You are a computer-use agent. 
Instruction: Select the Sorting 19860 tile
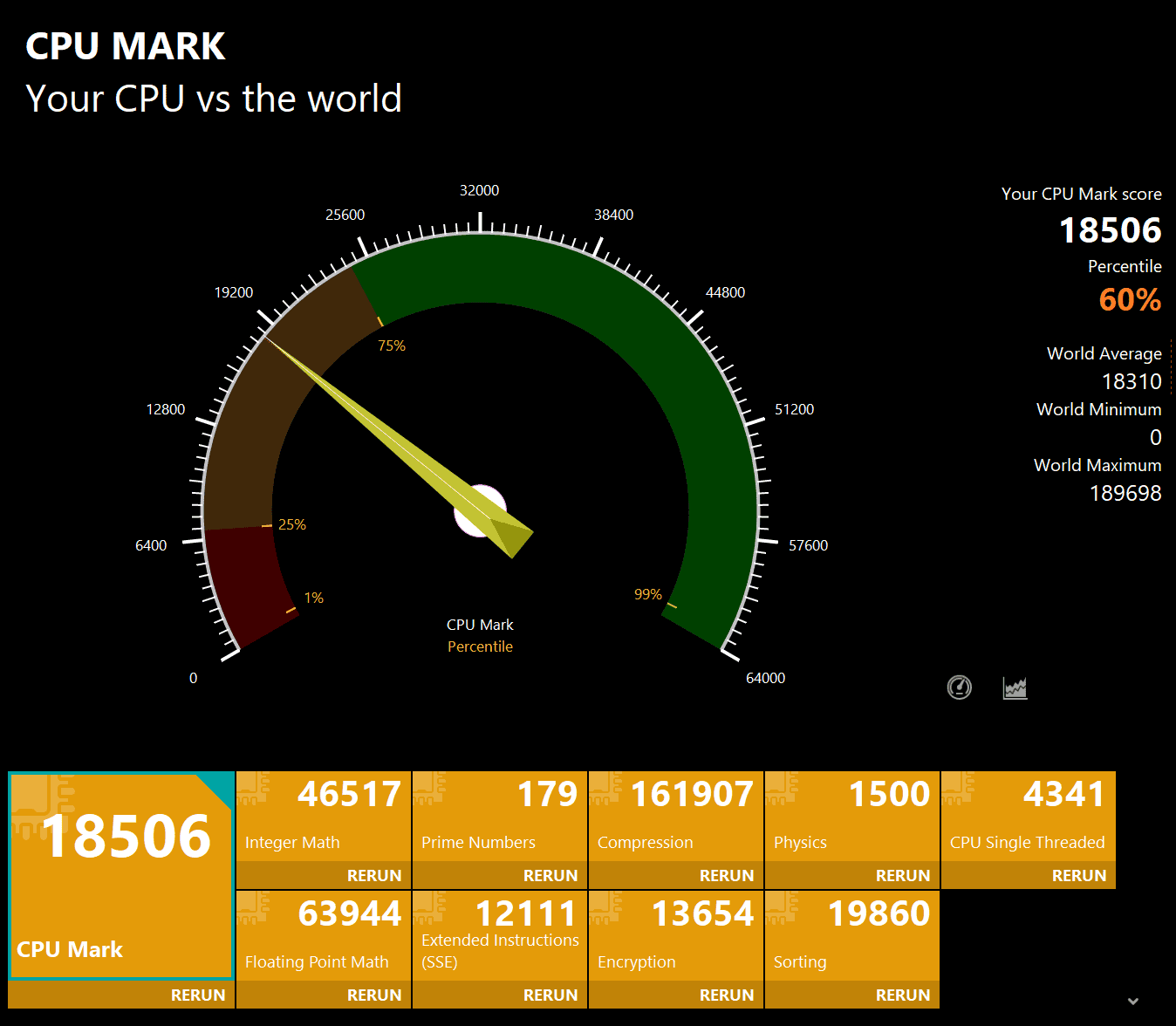click(852, 936)
